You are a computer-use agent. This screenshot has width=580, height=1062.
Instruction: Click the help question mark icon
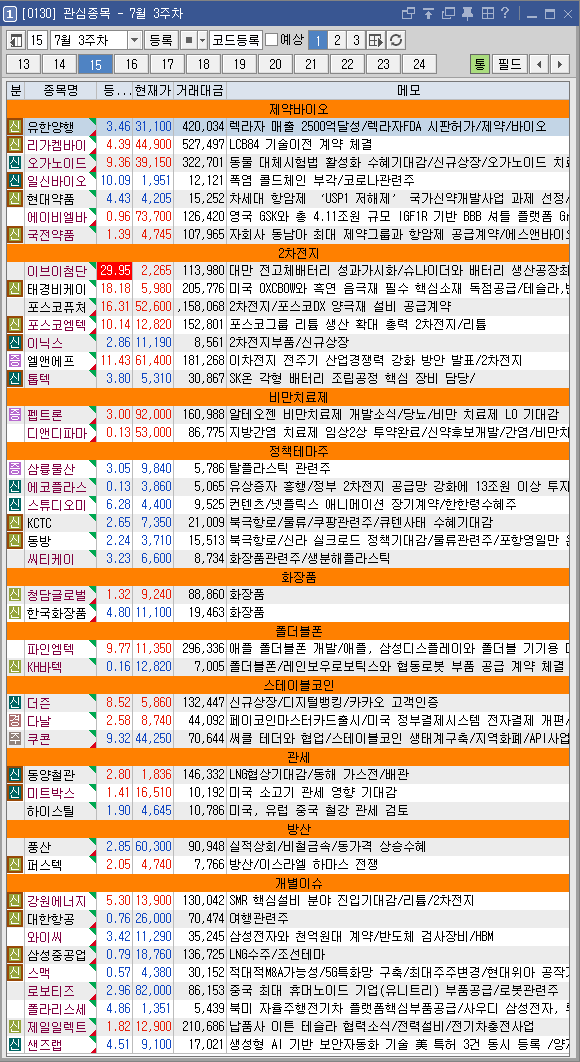505,13
